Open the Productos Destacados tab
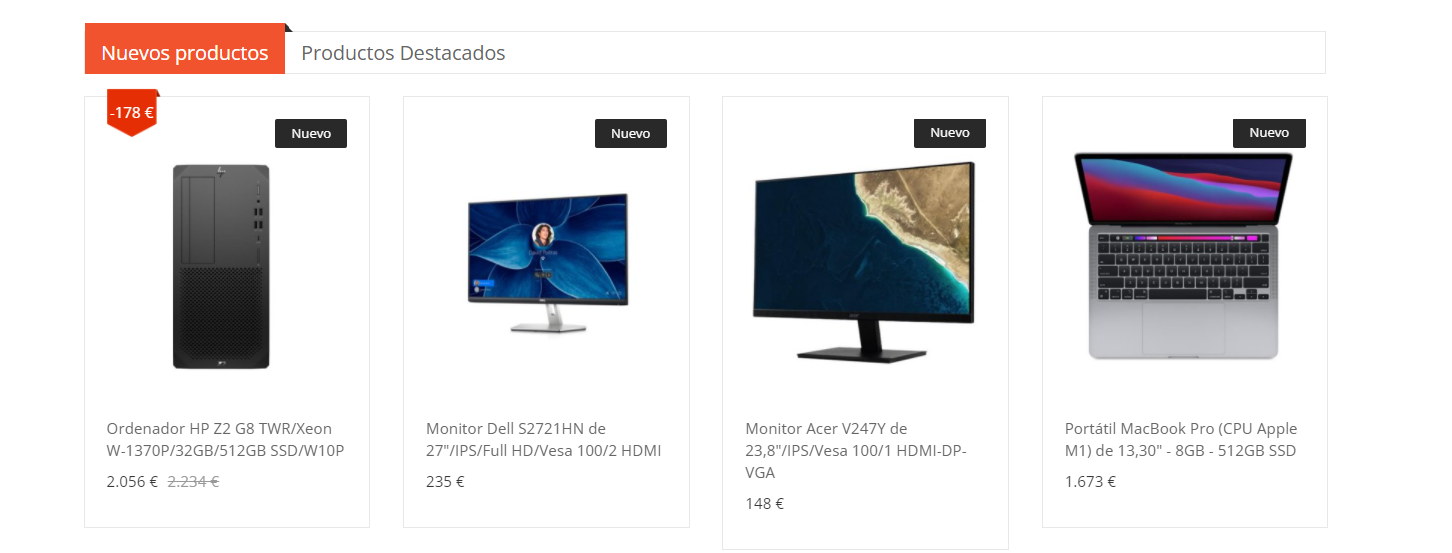The width and height of the screenshot is (1452, 553). [403, 53]
